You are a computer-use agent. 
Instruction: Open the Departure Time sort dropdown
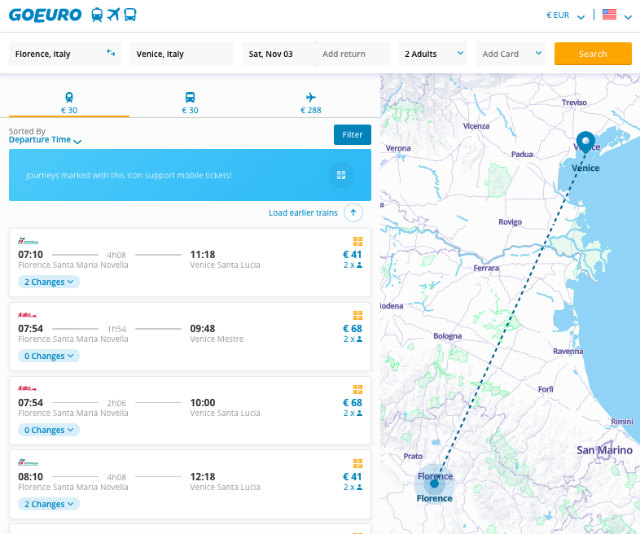coord(45,140)
